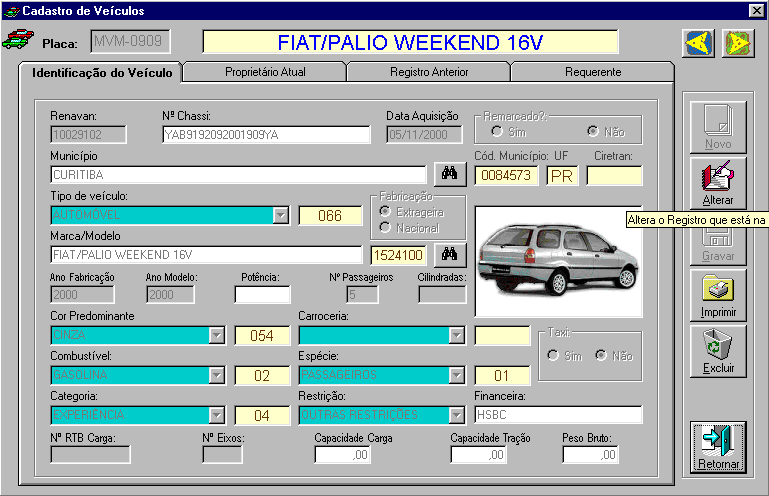This screenshot has width=769, height=496.
Task: Click the vehicle type code 066
Action: pos(330,215)
